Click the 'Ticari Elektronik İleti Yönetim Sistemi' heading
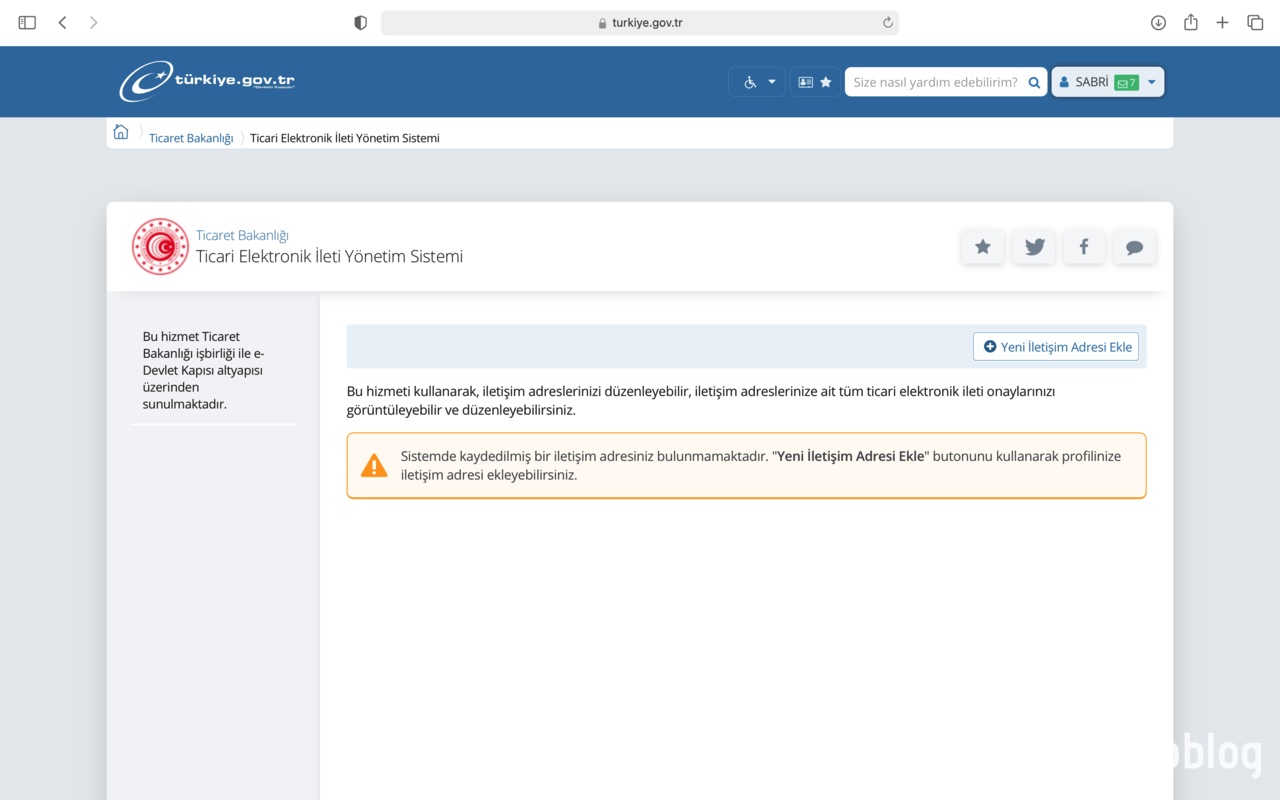The image size is (1280, 800). click(x=329, y=256)
